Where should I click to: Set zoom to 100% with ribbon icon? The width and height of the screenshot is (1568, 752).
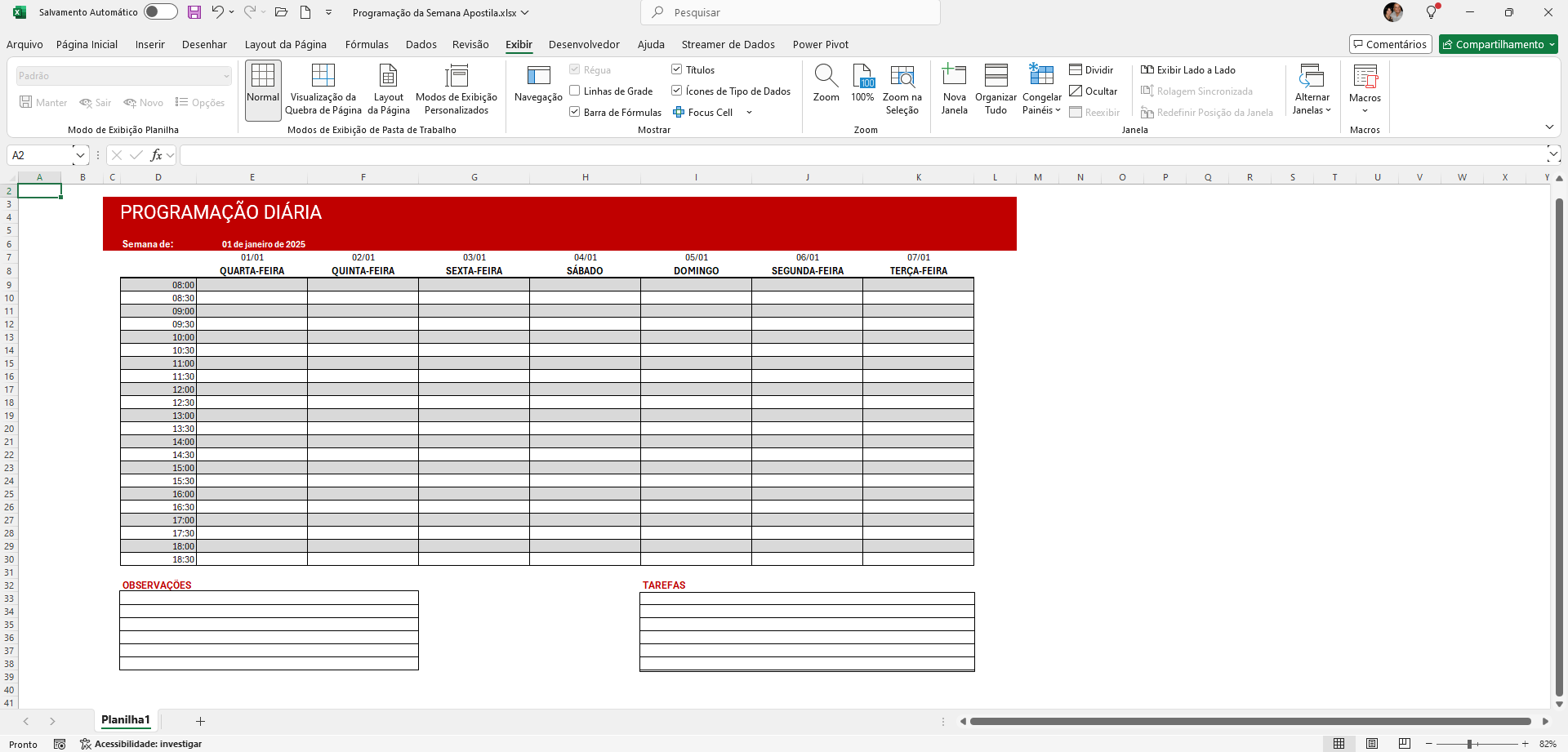(862, 77)
